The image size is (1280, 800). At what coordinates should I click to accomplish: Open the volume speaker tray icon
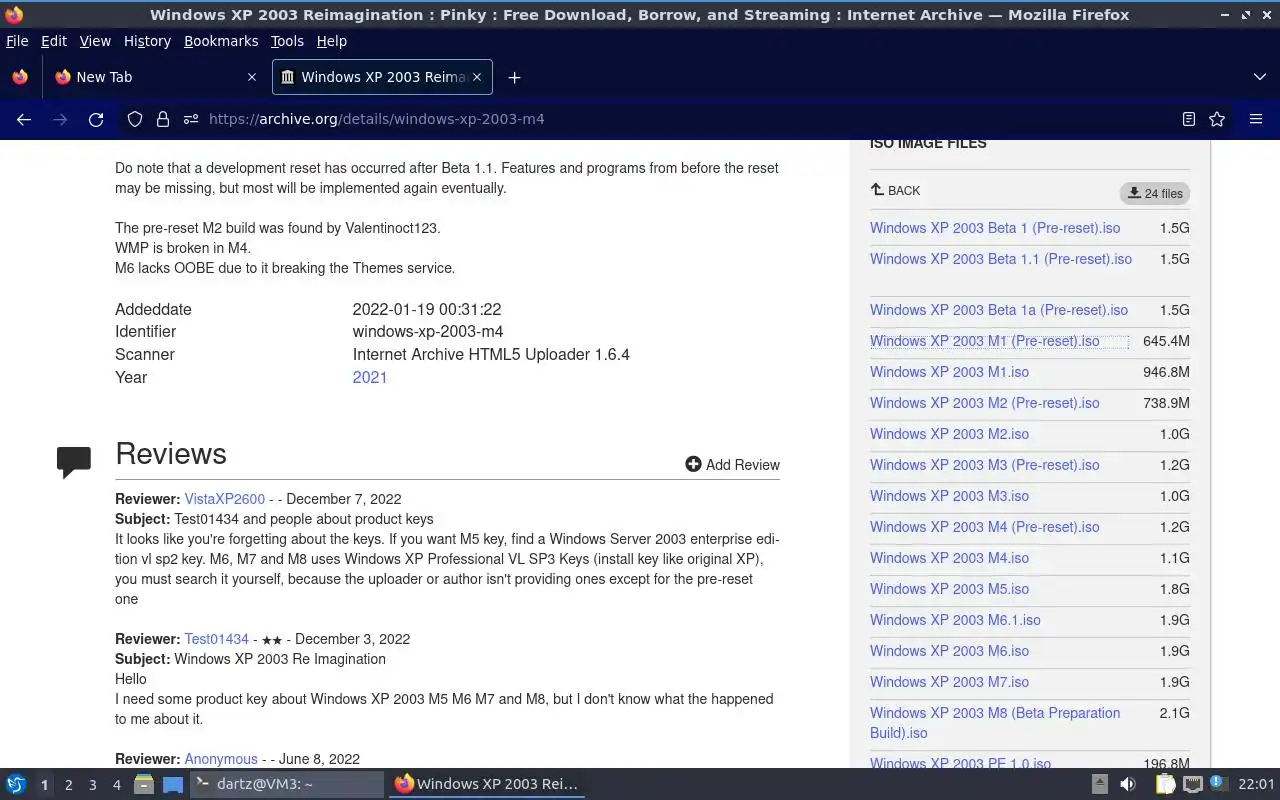[x=1128, y=784]
